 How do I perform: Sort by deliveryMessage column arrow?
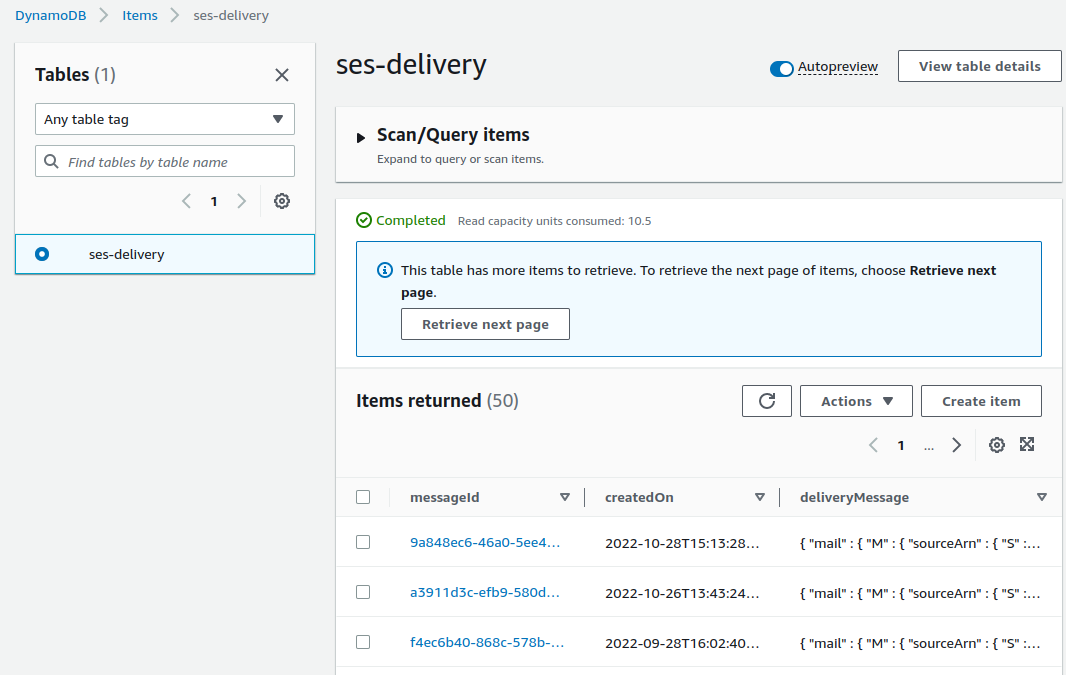(x=1042, y=498)
